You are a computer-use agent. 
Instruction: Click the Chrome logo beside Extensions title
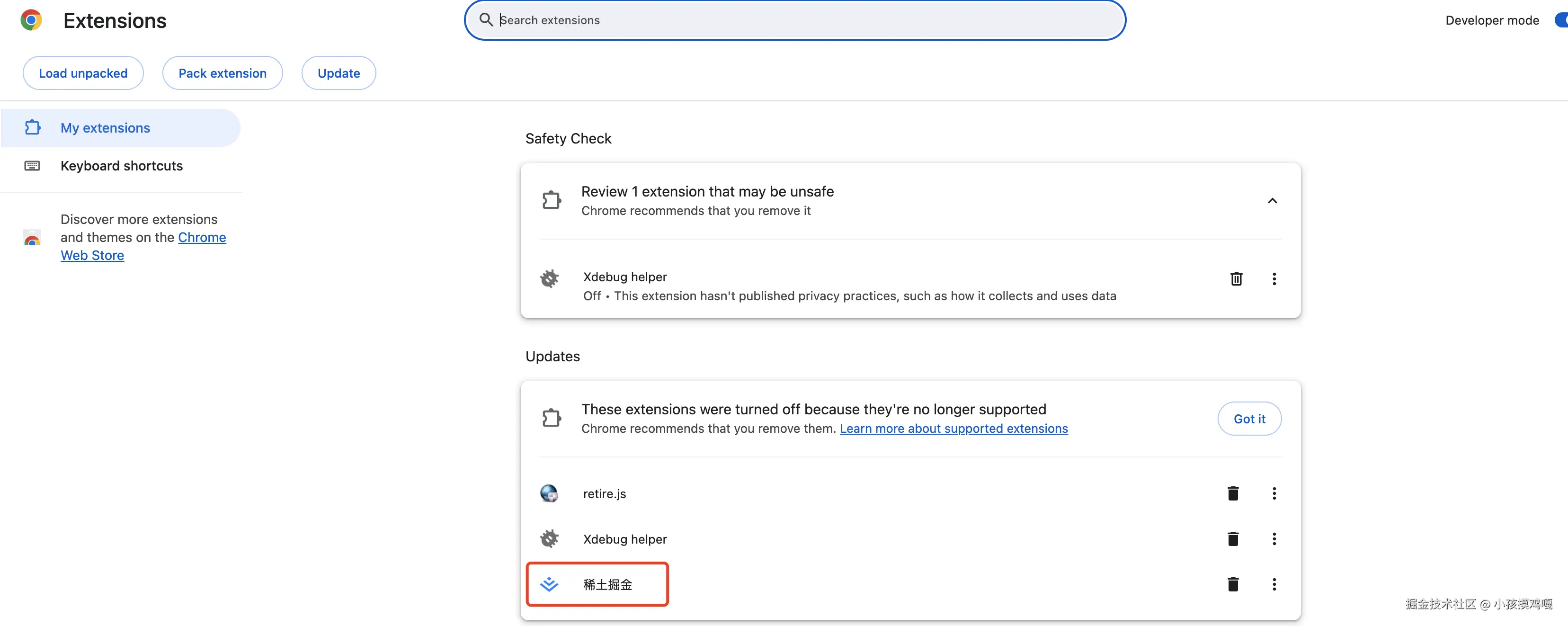[x=31, y=20]
